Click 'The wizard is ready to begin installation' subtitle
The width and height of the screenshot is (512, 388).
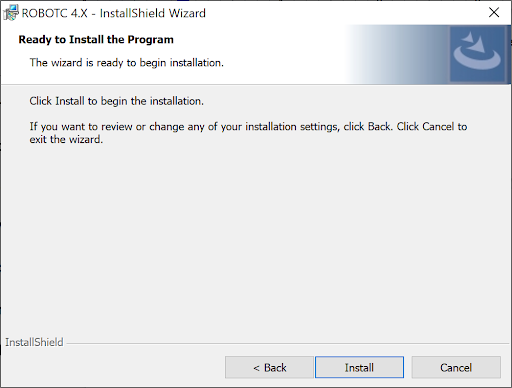point(127,63)
